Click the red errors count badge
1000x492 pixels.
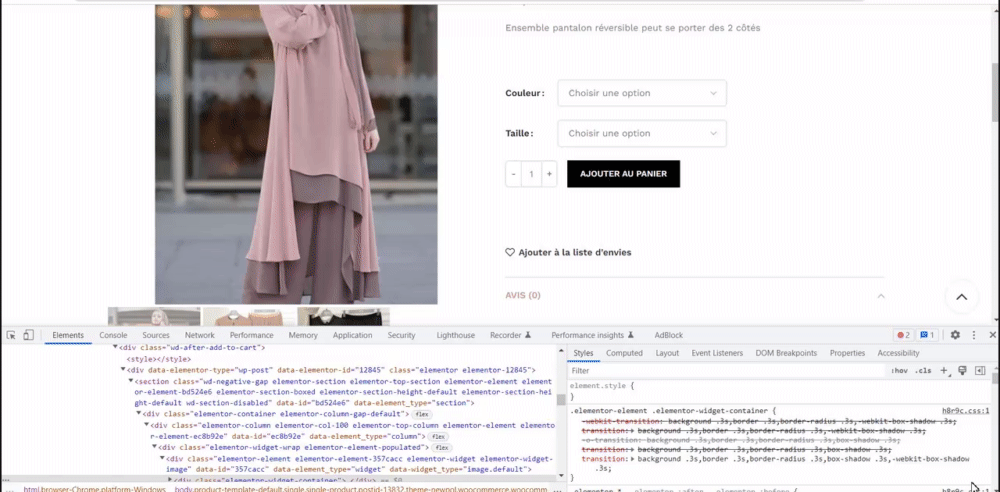point(904,335)
